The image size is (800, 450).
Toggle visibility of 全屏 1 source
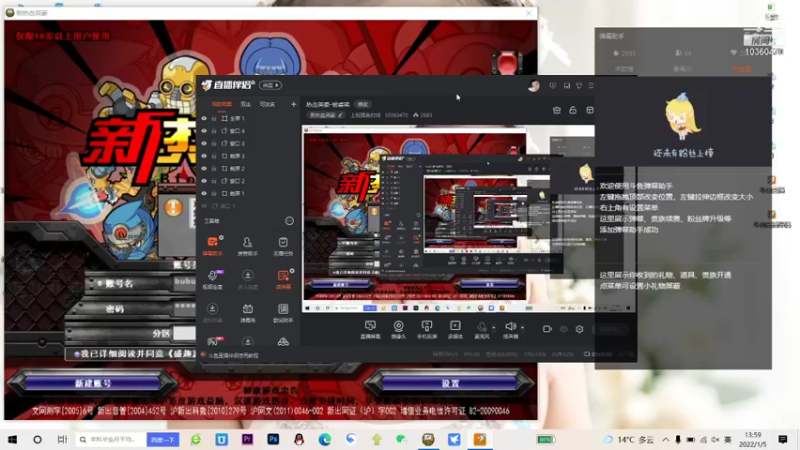204,118
